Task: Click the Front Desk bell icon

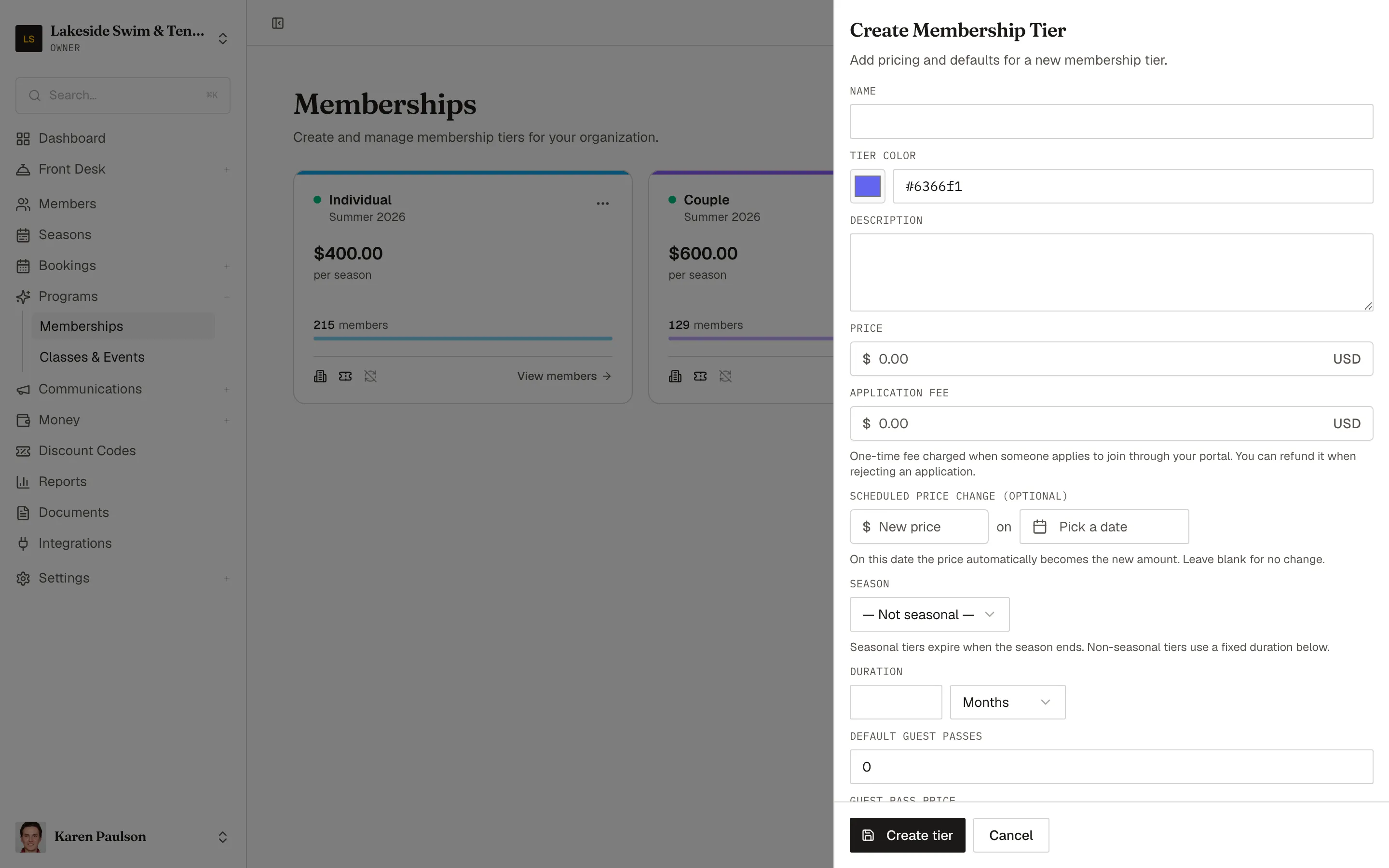Action: (23, 169)
